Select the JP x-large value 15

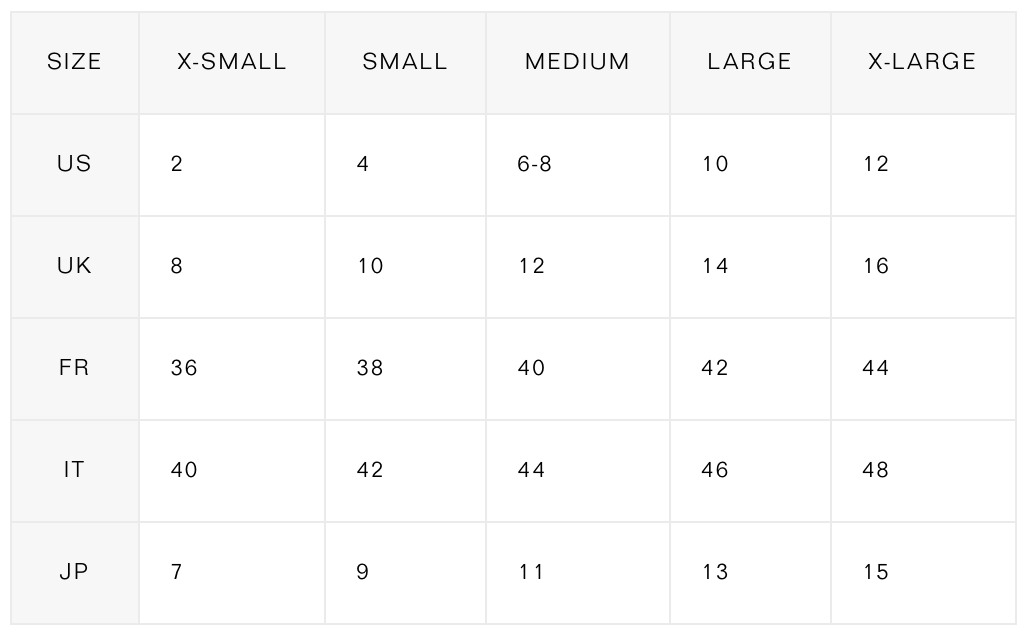[x=876, y=572]
